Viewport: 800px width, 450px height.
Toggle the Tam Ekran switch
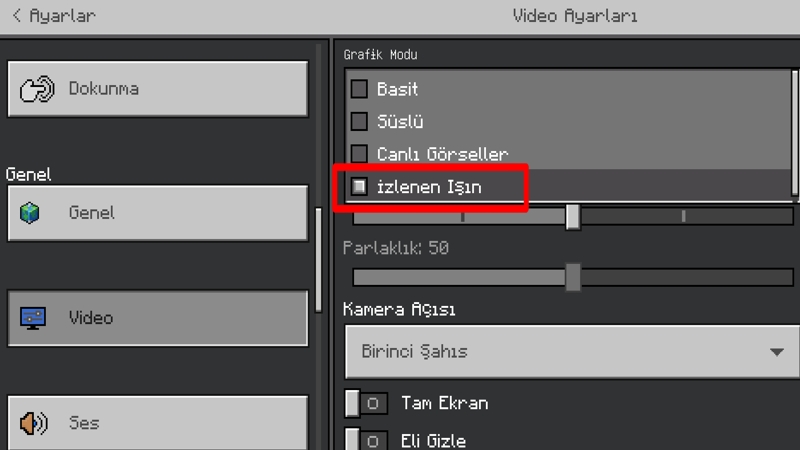click(365, 403)
